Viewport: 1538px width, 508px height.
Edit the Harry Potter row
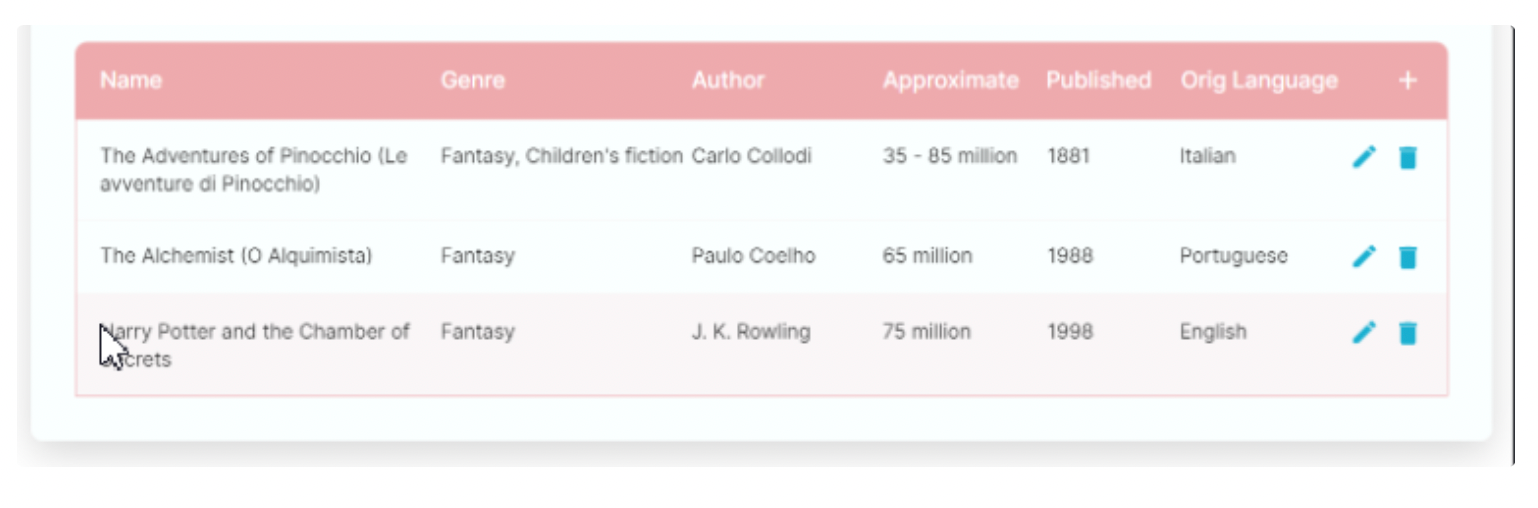[1364, 333]
